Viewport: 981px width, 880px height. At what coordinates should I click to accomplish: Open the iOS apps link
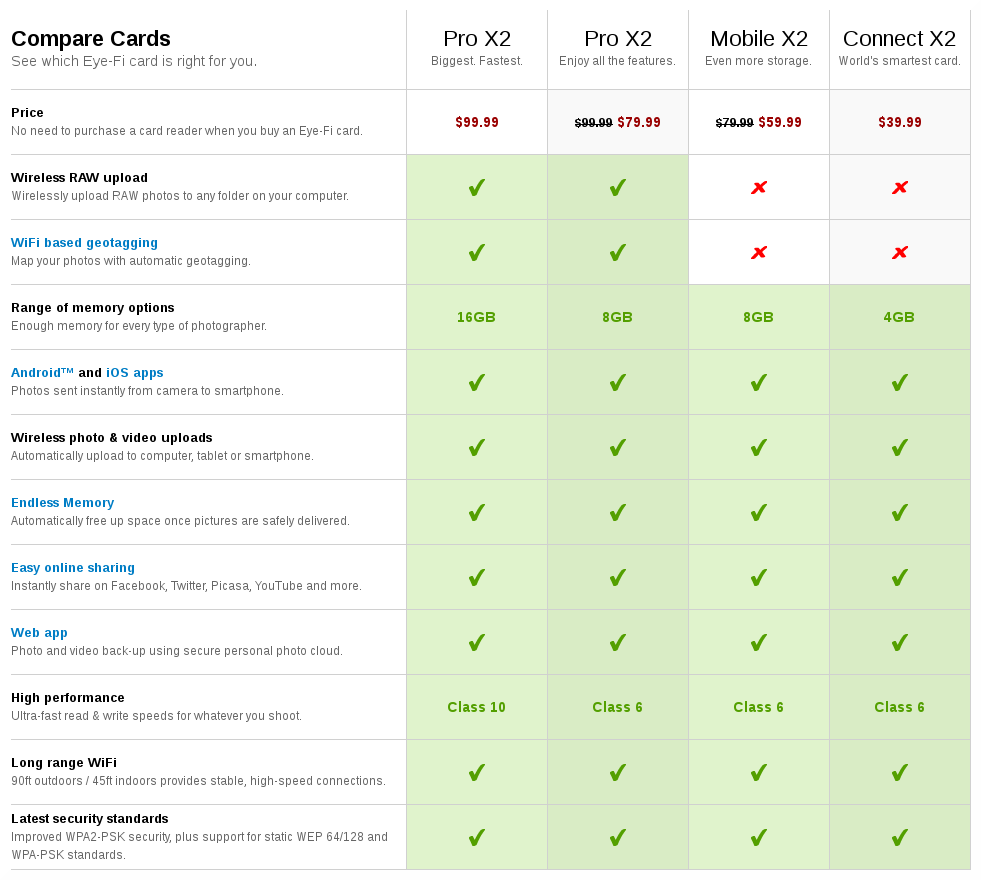(x=135, y=373)
